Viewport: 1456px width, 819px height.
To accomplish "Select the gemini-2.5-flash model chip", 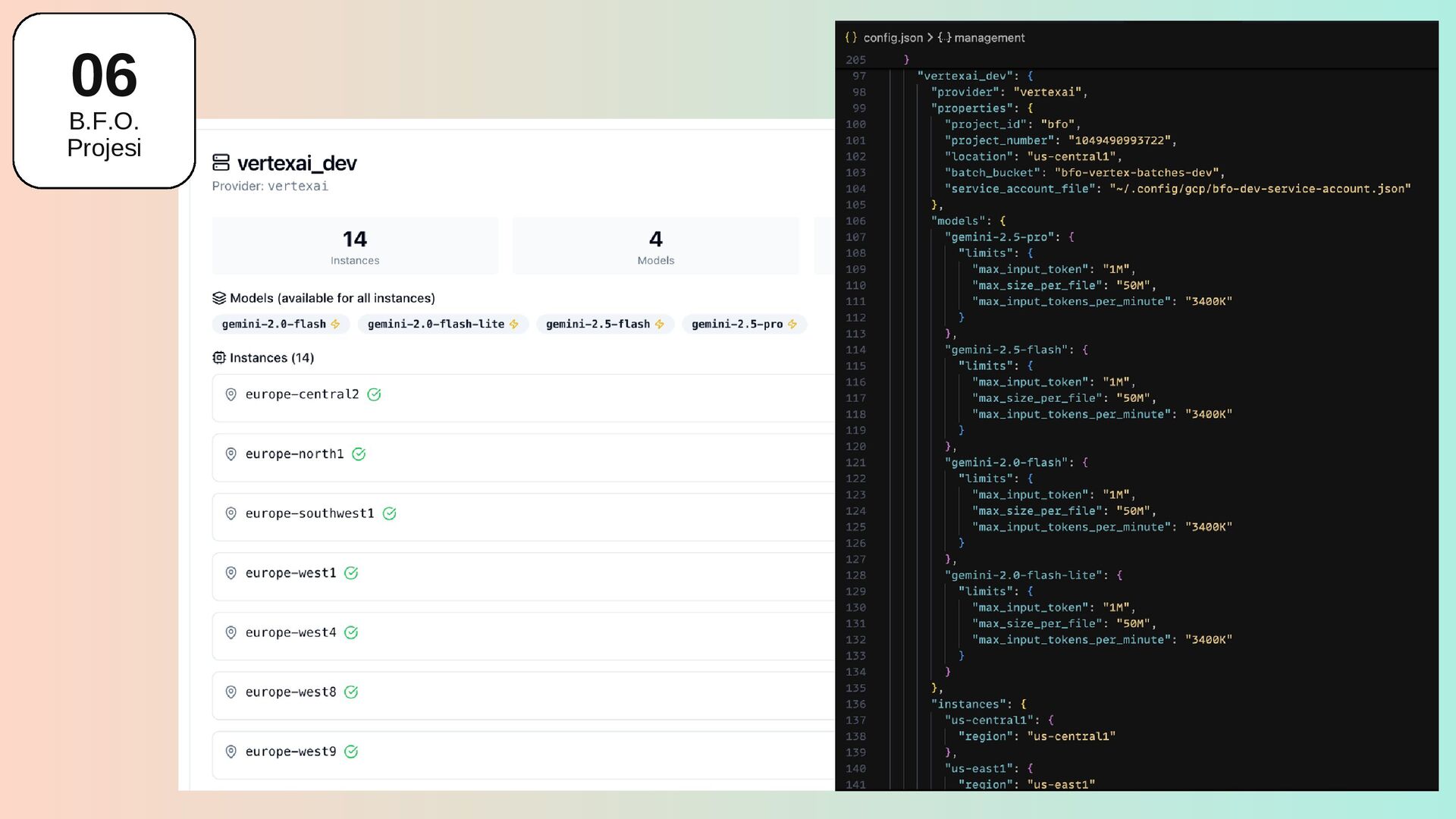I will 598,325.
